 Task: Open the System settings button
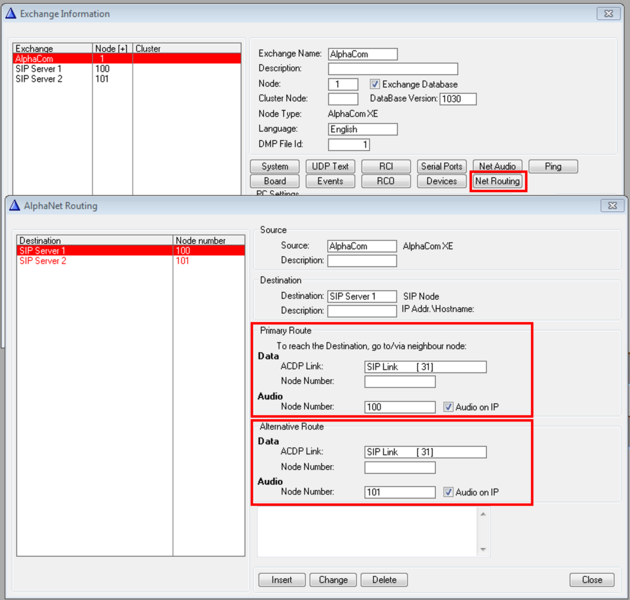(275, 166)
